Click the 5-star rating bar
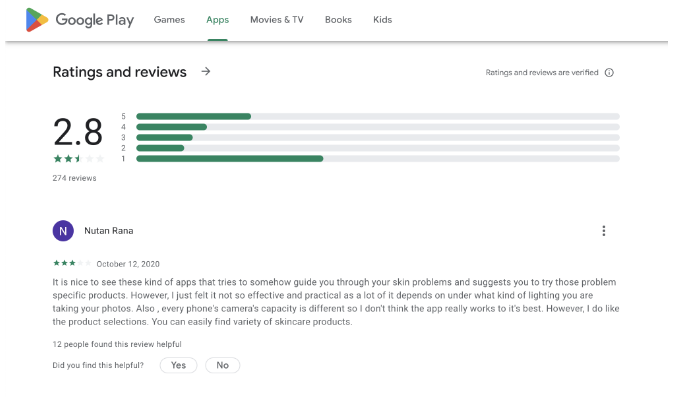673x397 pixels. tap(378, 116)
